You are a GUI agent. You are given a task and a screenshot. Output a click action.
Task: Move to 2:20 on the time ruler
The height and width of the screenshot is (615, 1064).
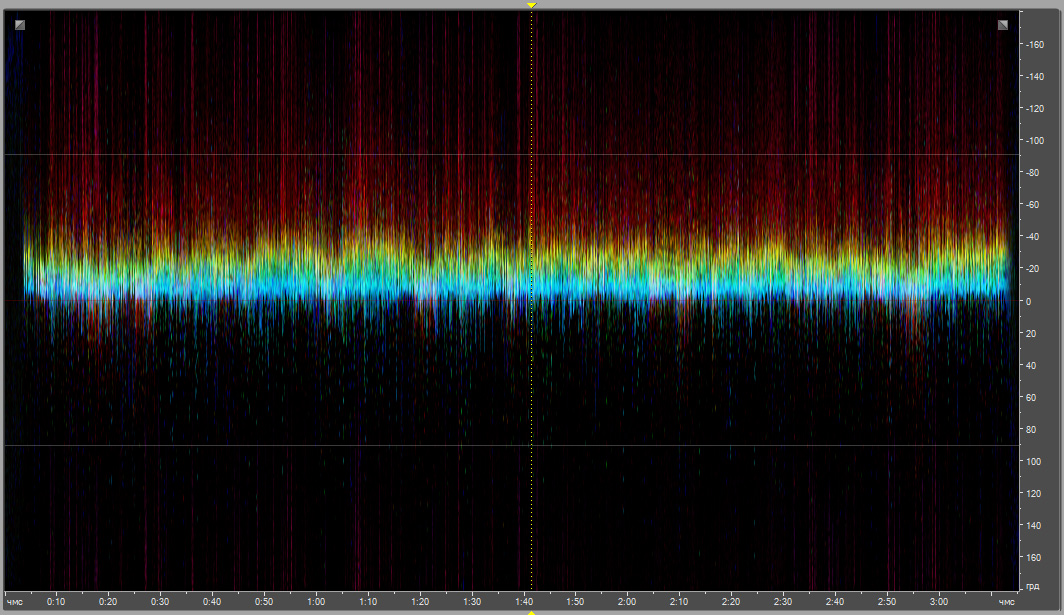click(x=731, y=601)
